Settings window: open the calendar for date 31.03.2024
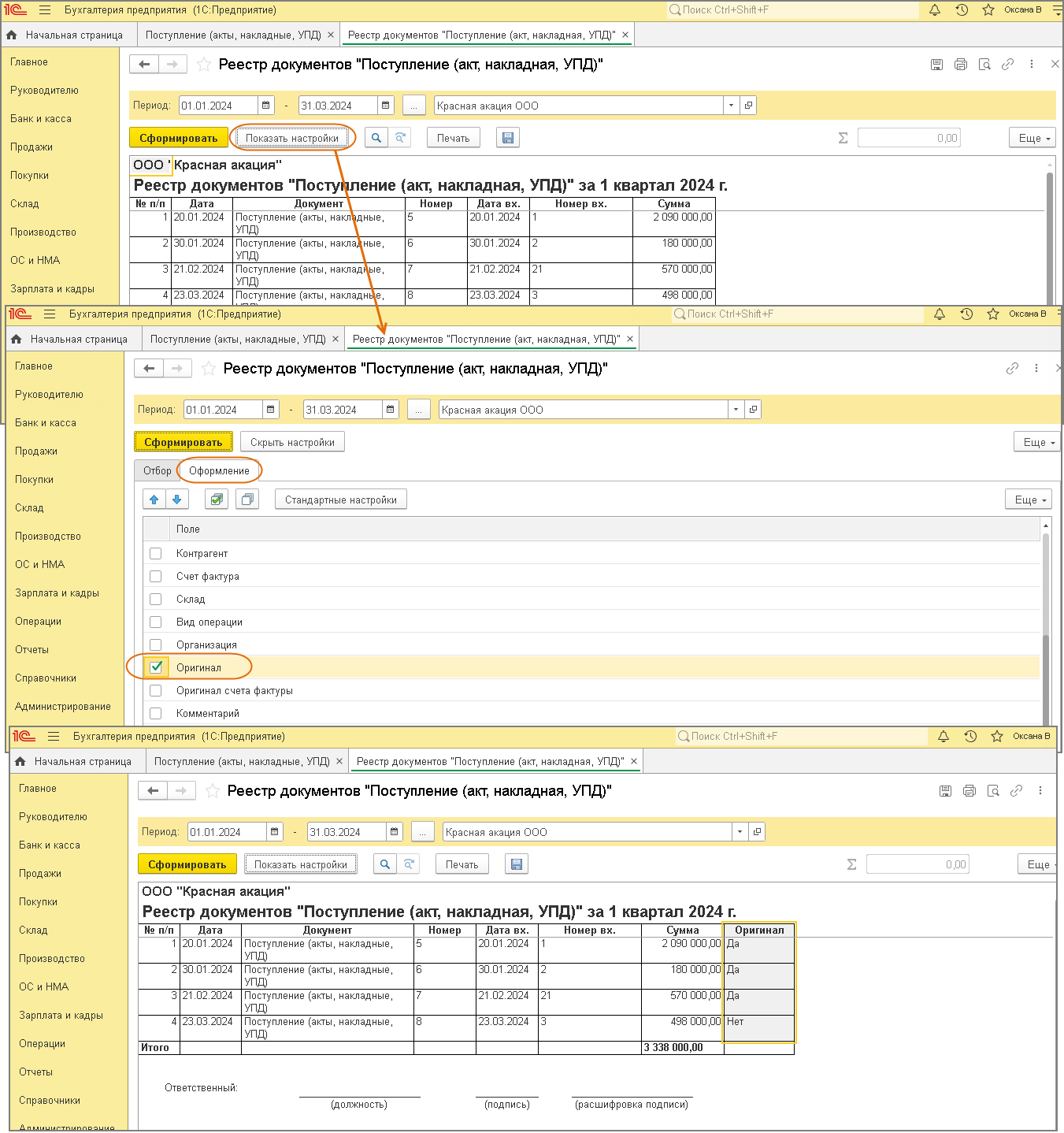 (x=391, y=410)
